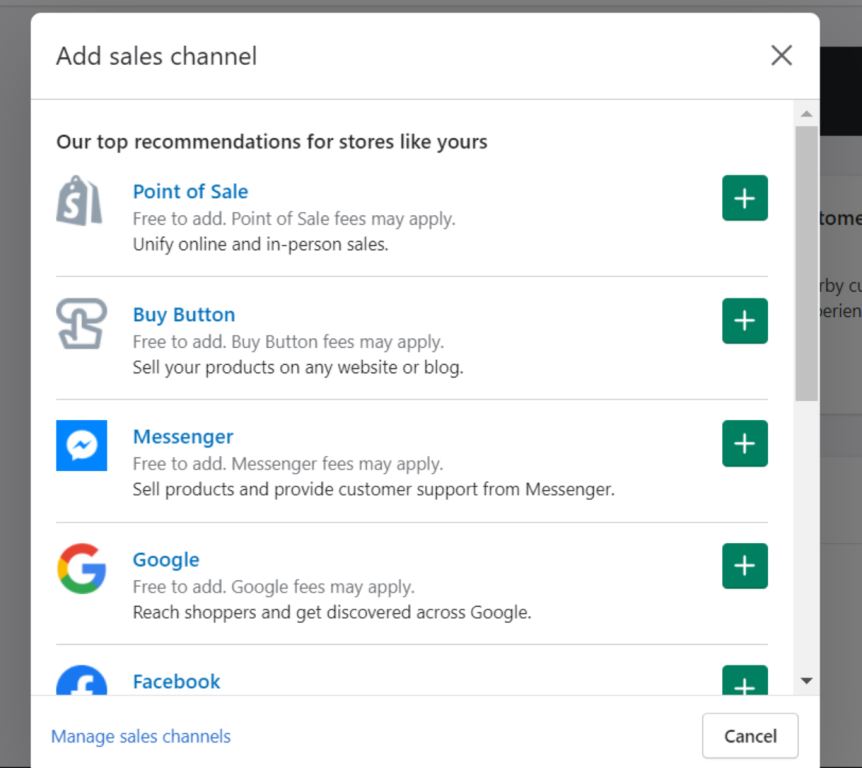The height and width of the screenshot is (768, 862).
Task: Open the Messenger link
Action: tap(183, 437)
